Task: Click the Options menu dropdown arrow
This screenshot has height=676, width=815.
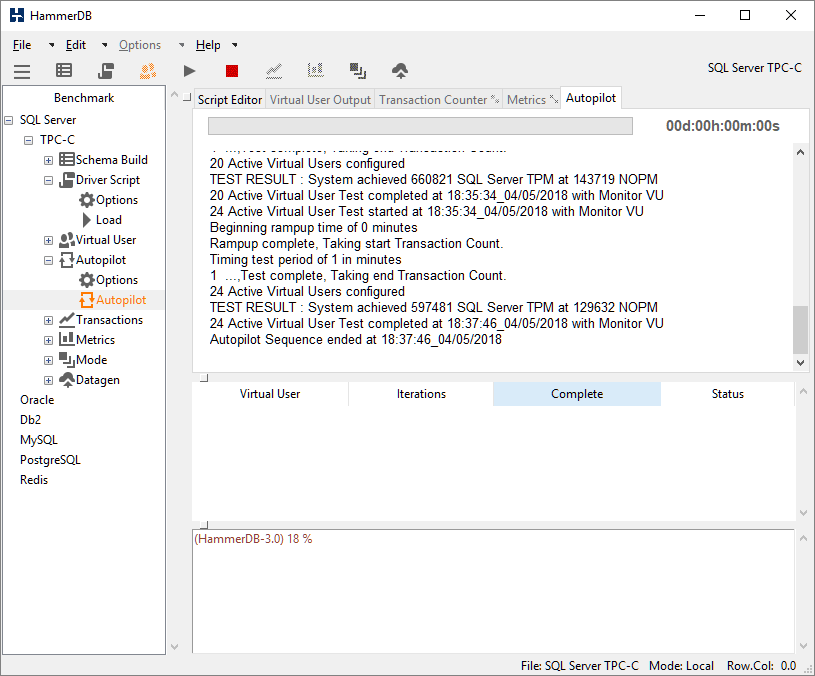Action: 181,45
